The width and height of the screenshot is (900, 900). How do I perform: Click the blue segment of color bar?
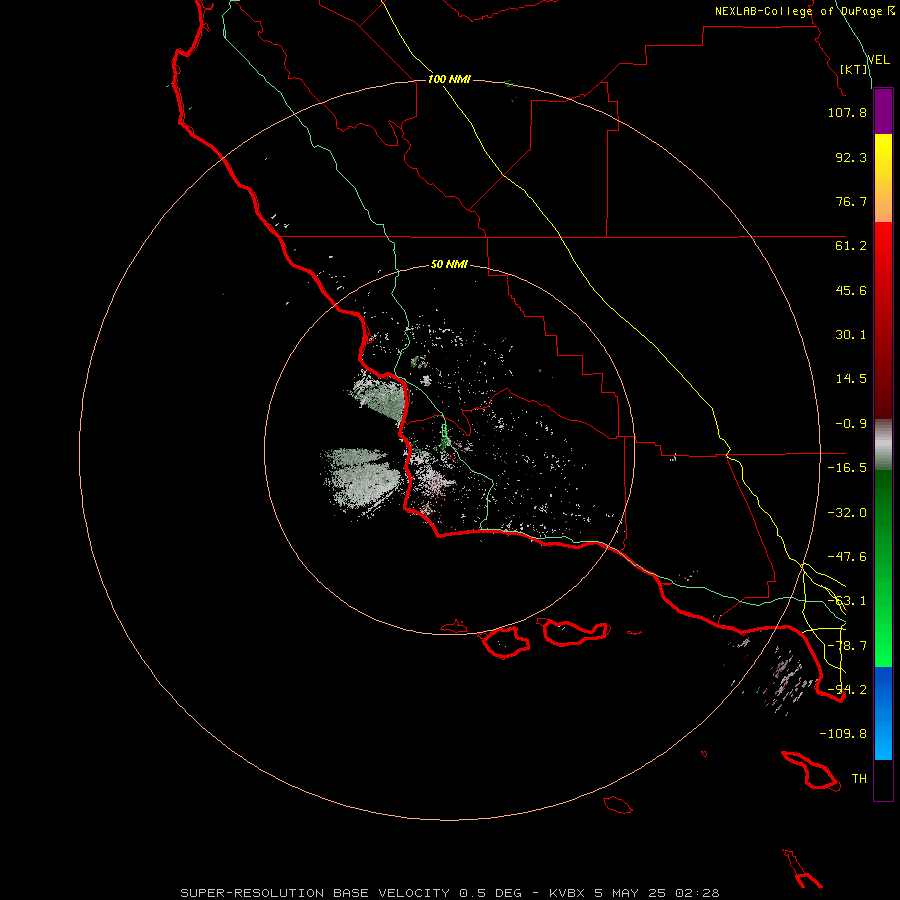click(x=883, y=713)
